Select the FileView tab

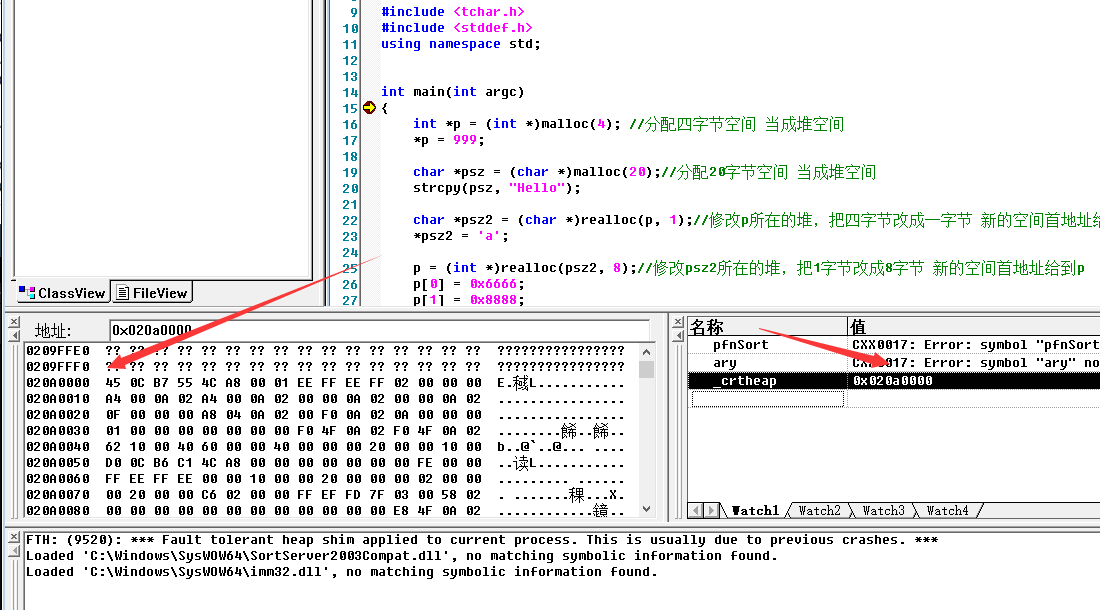(x=151, y=292)
